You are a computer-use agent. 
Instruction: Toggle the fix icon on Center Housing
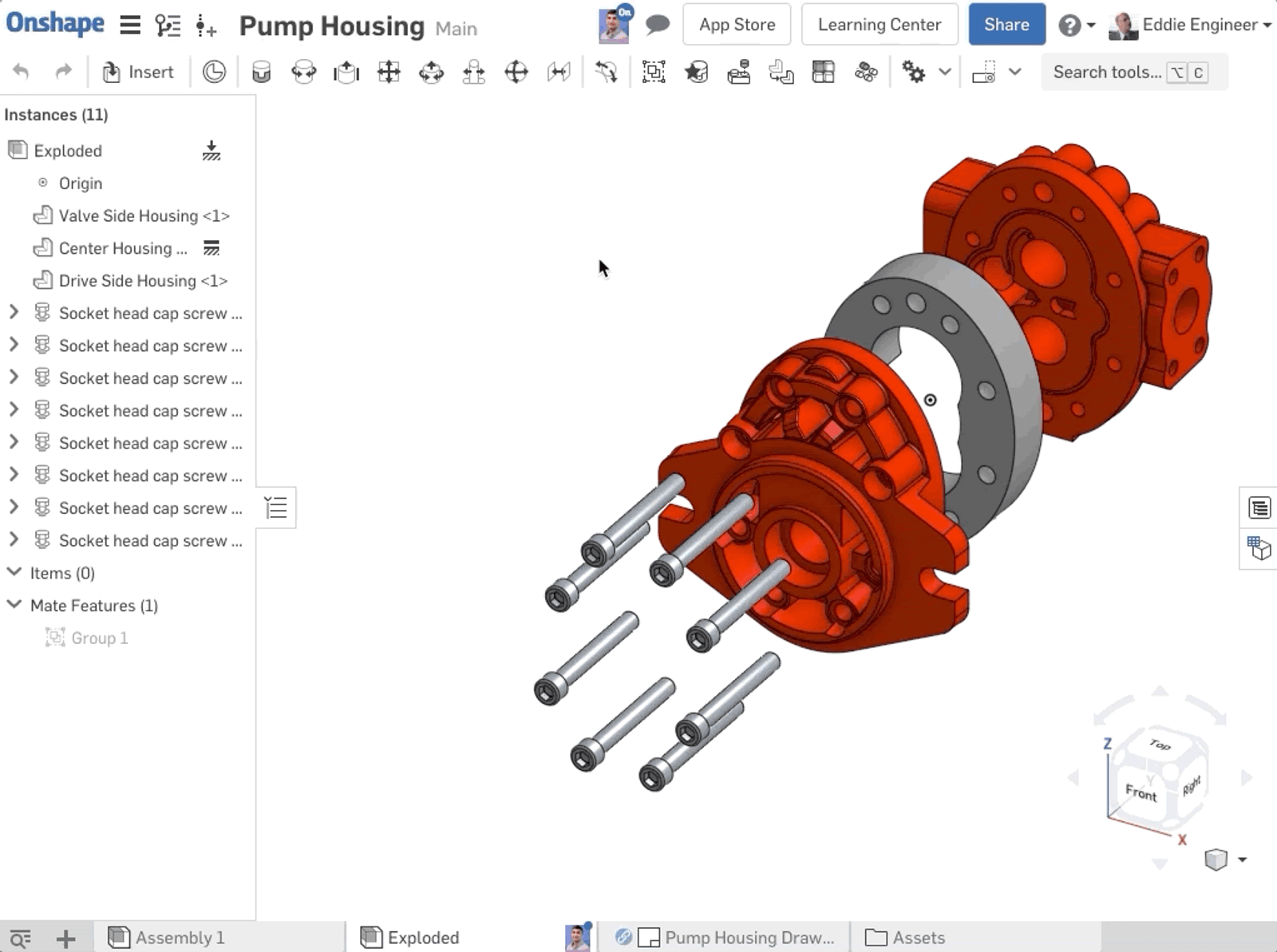point(212,248)
